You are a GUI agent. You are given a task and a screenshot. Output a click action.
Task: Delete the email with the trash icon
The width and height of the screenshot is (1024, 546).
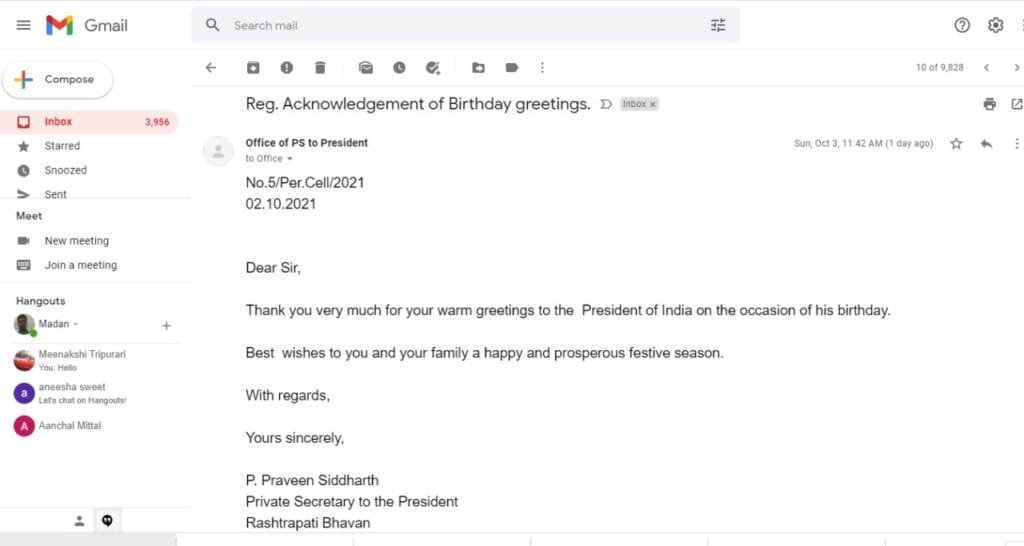pyautogui.click(x=320, y=67)
